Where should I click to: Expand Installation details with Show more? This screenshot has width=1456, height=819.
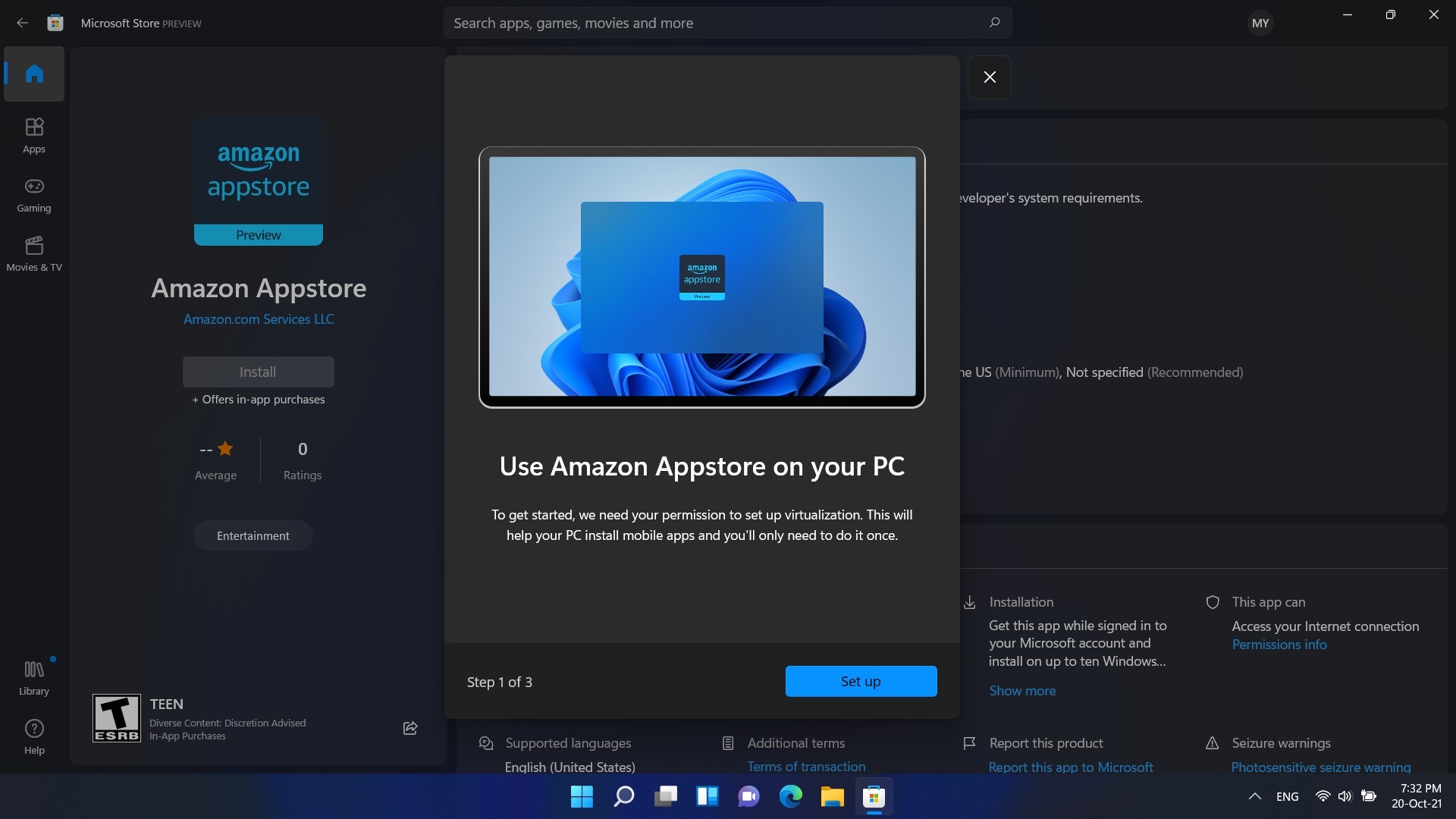tap(1022, 691)
